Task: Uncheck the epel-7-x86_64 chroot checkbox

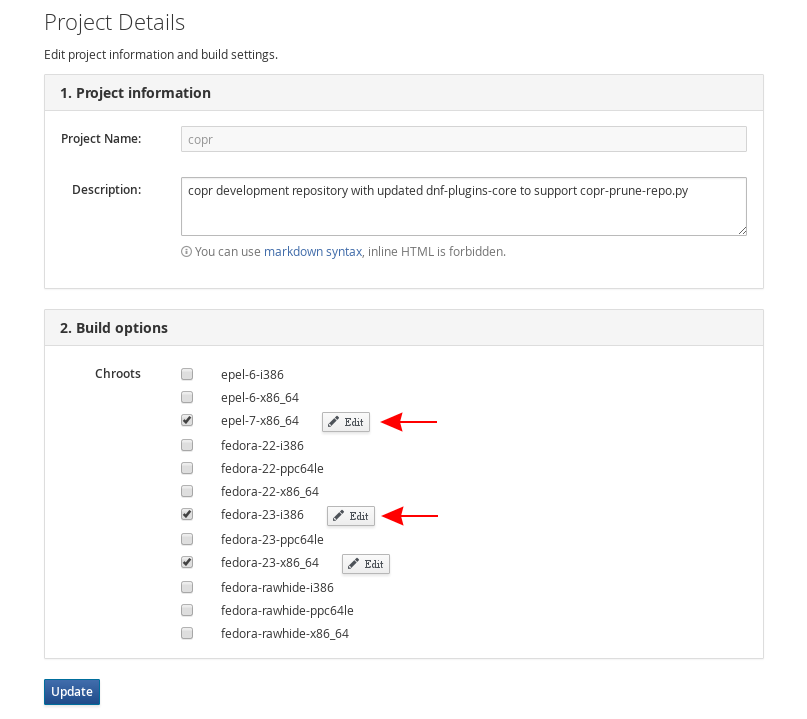Action: pos(187,421)
